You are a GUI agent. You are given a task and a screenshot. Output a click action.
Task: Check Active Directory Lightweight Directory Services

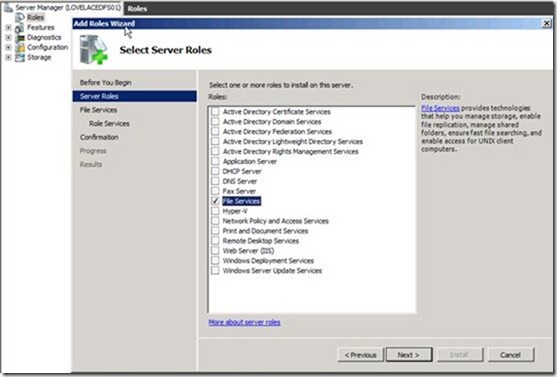[215, 141]
